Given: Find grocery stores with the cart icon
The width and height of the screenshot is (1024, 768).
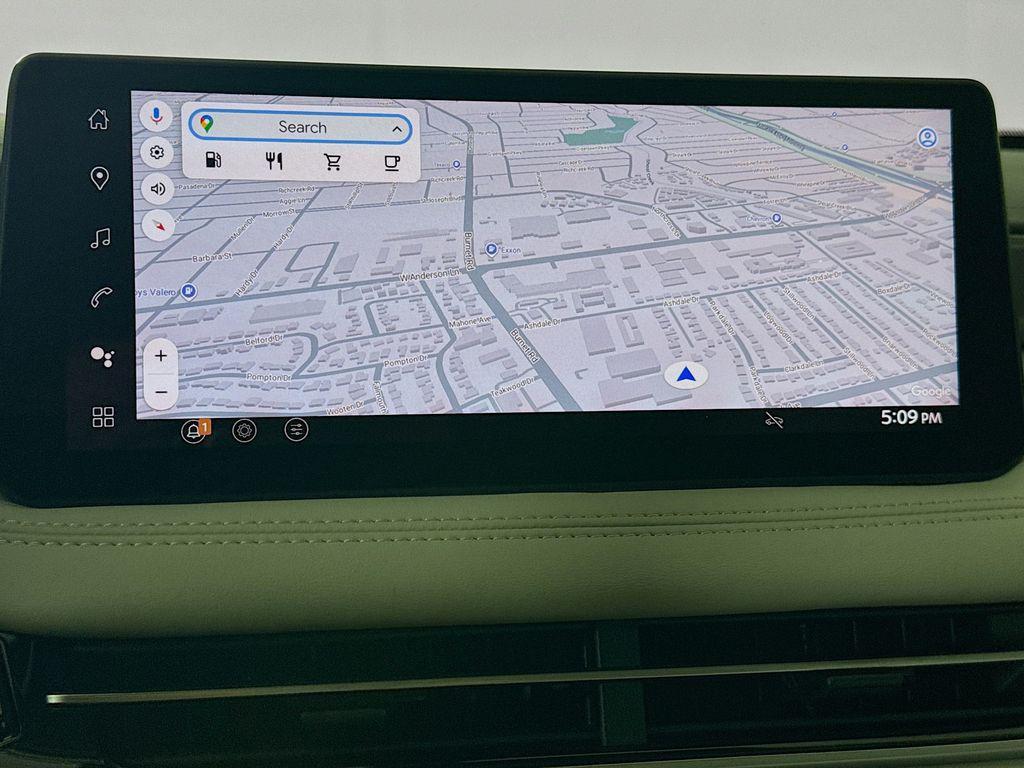Looking at the screenshot, I should 333,162.
